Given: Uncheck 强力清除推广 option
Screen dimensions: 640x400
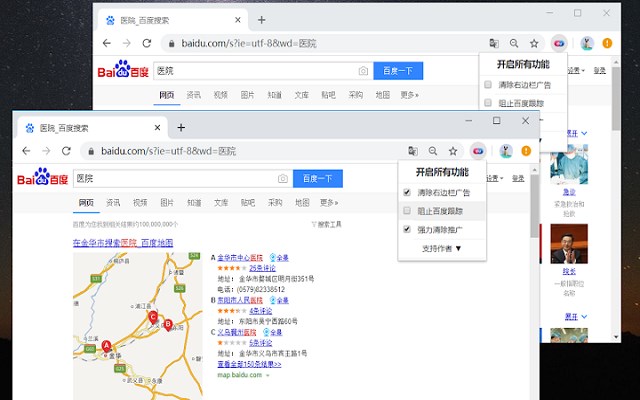Looking at the screenshot, I should tap(407, 229).
